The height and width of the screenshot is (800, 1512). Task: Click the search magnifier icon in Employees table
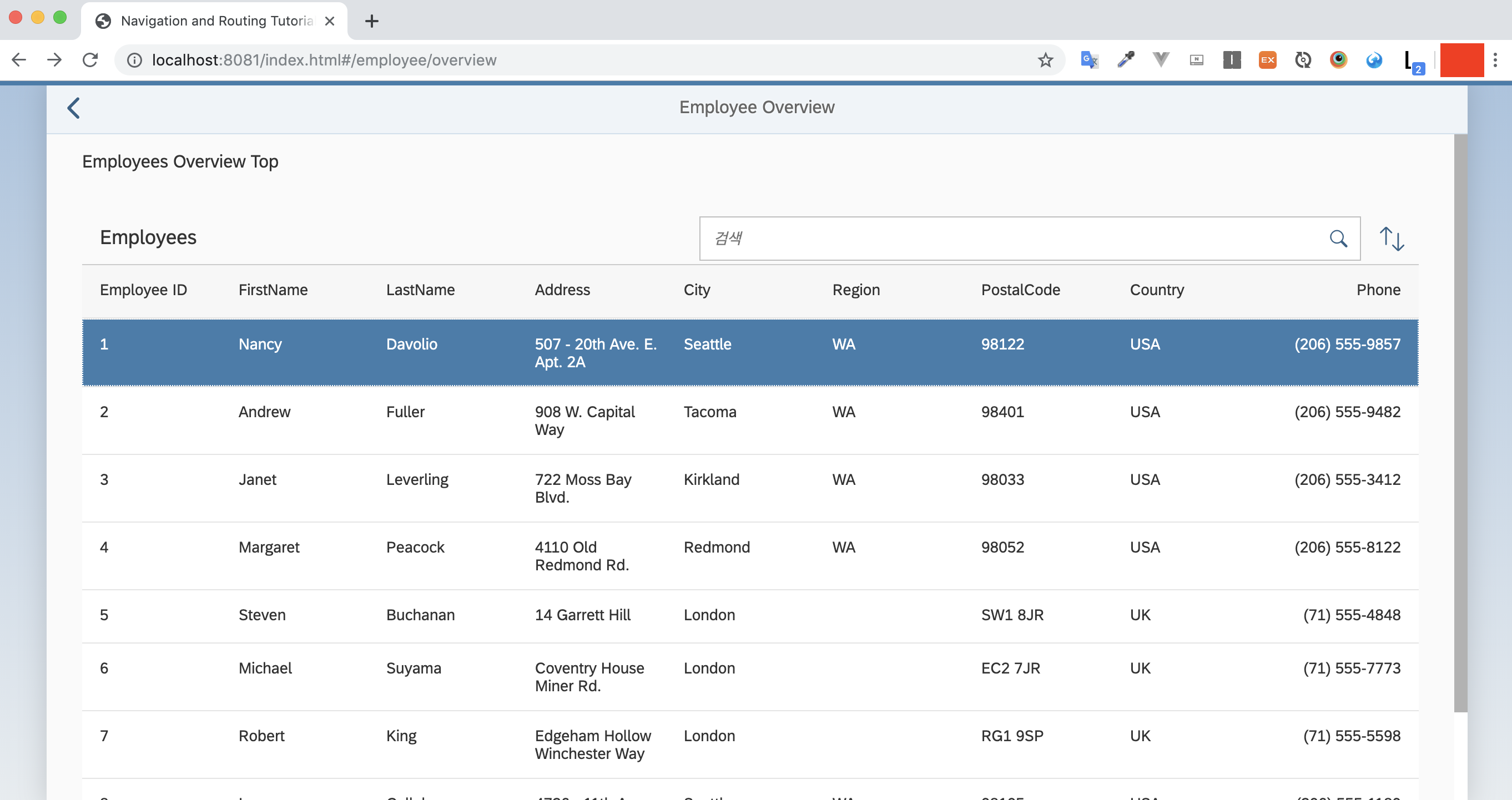tap(1338, 239)
